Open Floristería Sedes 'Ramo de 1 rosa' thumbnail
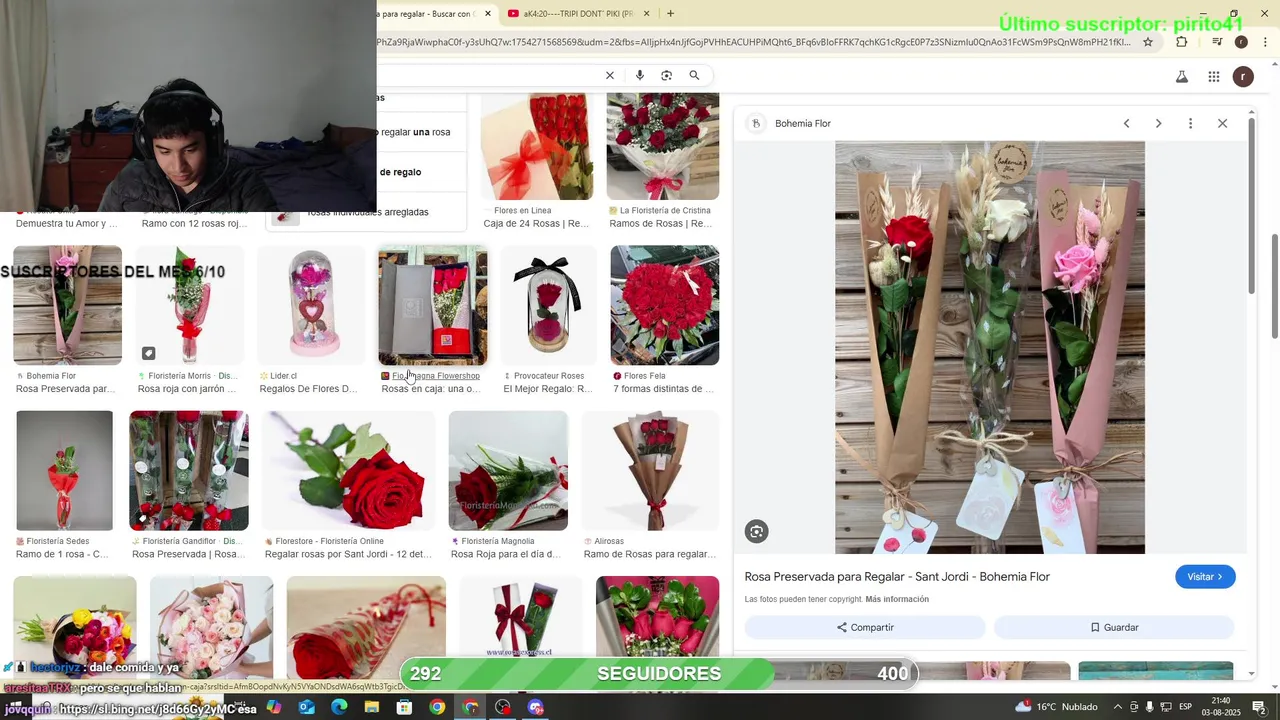Viewport: 1280px width, 720px height. tap(65, 470)
